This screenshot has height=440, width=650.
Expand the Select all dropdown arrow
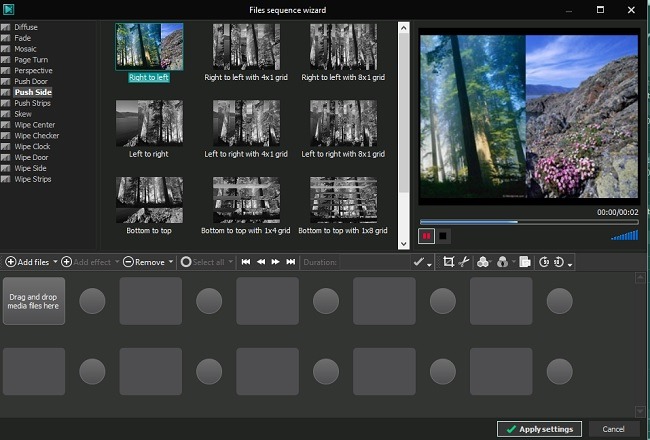click(230, 262)
